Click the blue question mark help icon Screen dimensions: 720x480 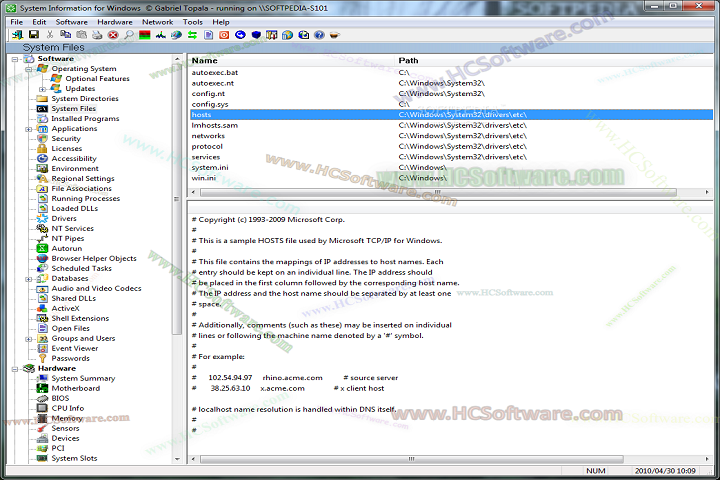click(320, 35)
